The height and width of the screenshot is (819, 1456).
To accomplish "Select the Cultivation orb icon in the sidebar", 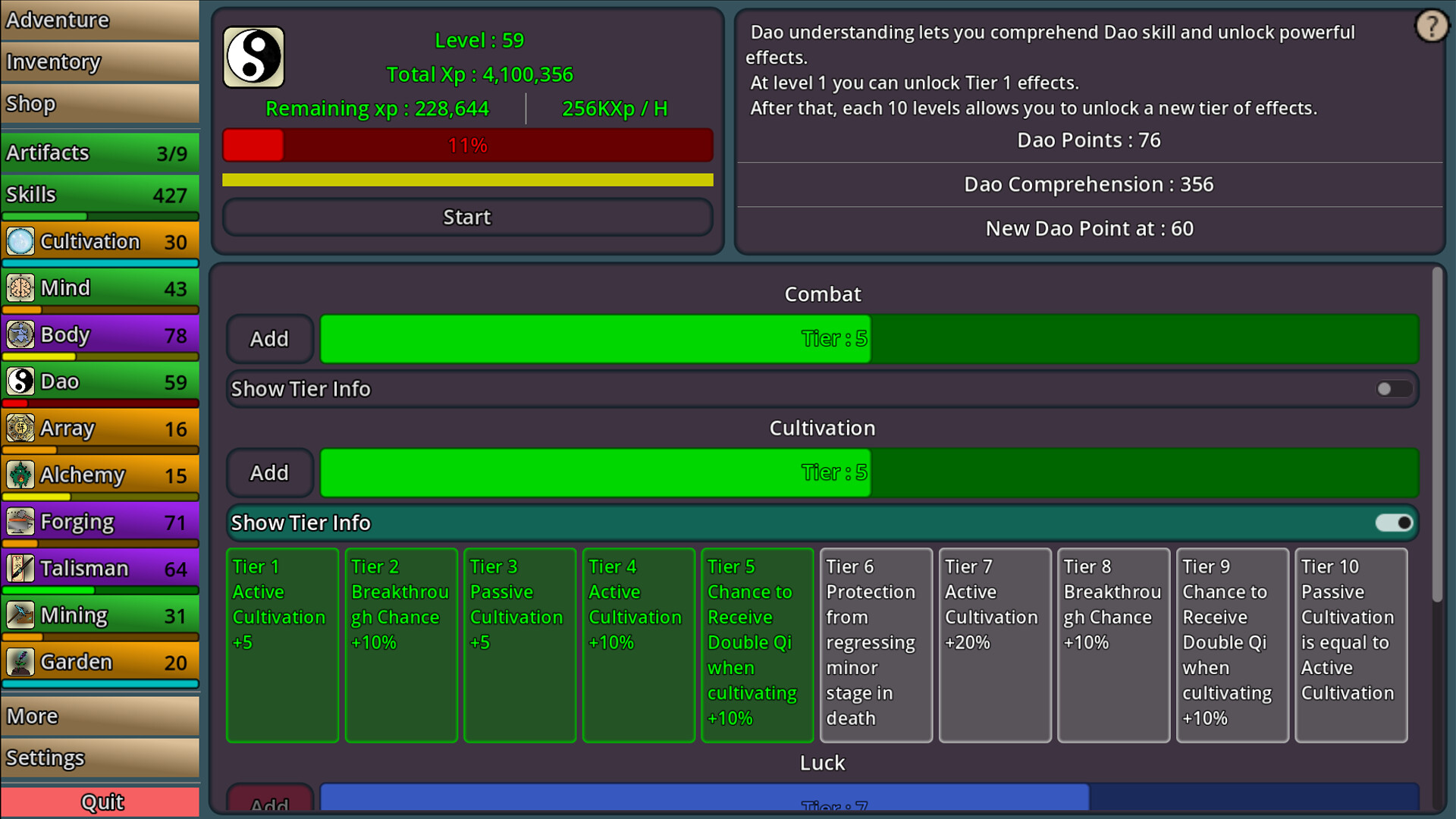I will (19, 241).
